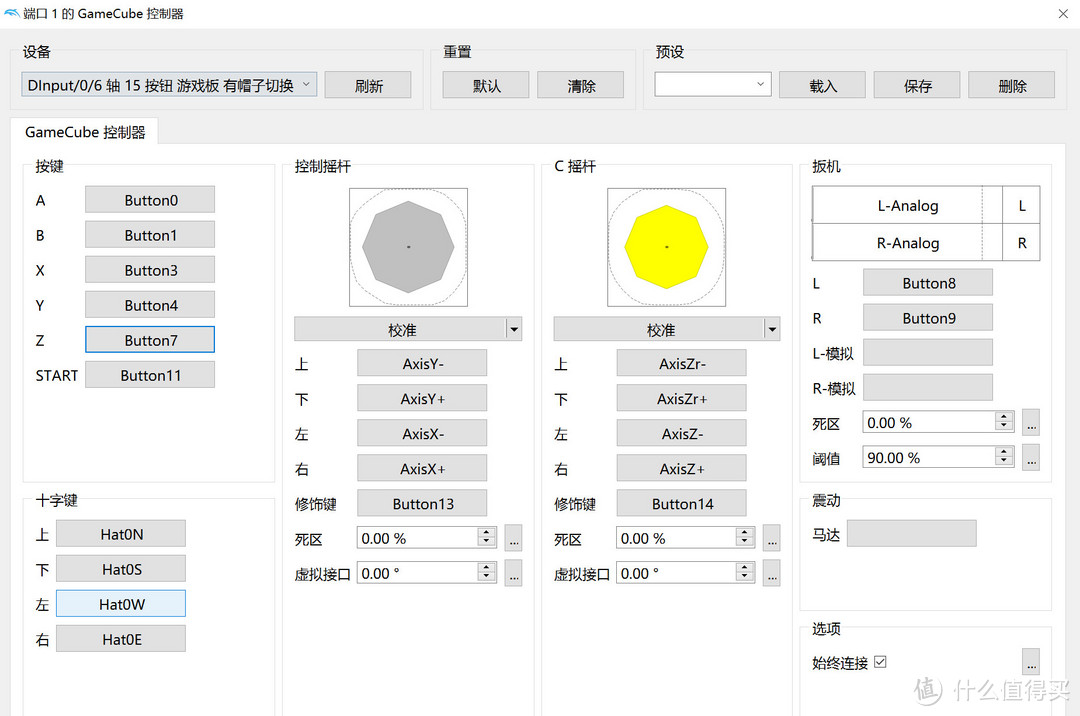
Task: Open C stick calibrate dropdown arrow
Action: tap(772, 330)
